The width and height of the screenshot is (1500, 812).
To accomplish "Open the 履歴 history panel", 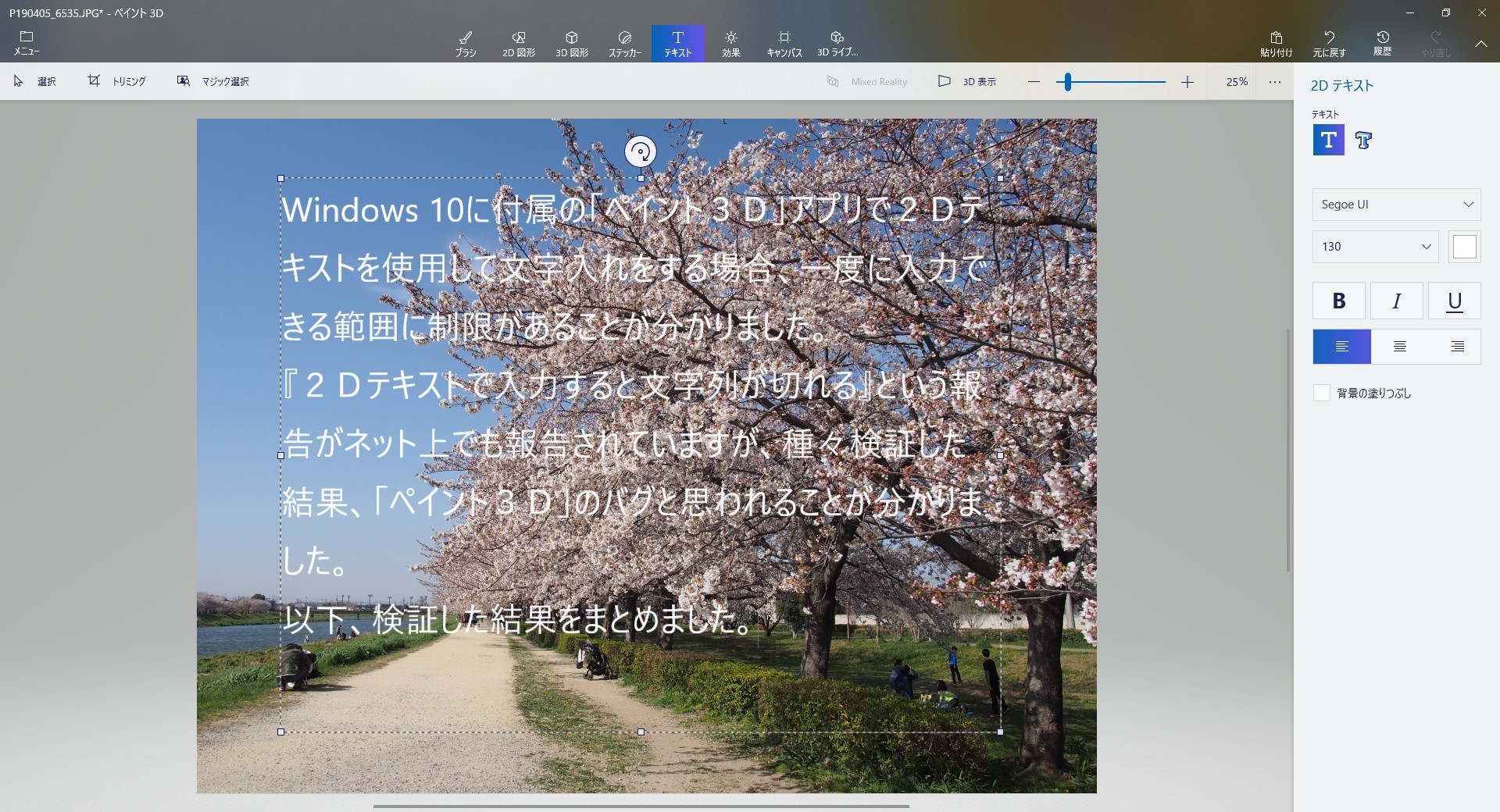I will click(x=1383, y=44).
